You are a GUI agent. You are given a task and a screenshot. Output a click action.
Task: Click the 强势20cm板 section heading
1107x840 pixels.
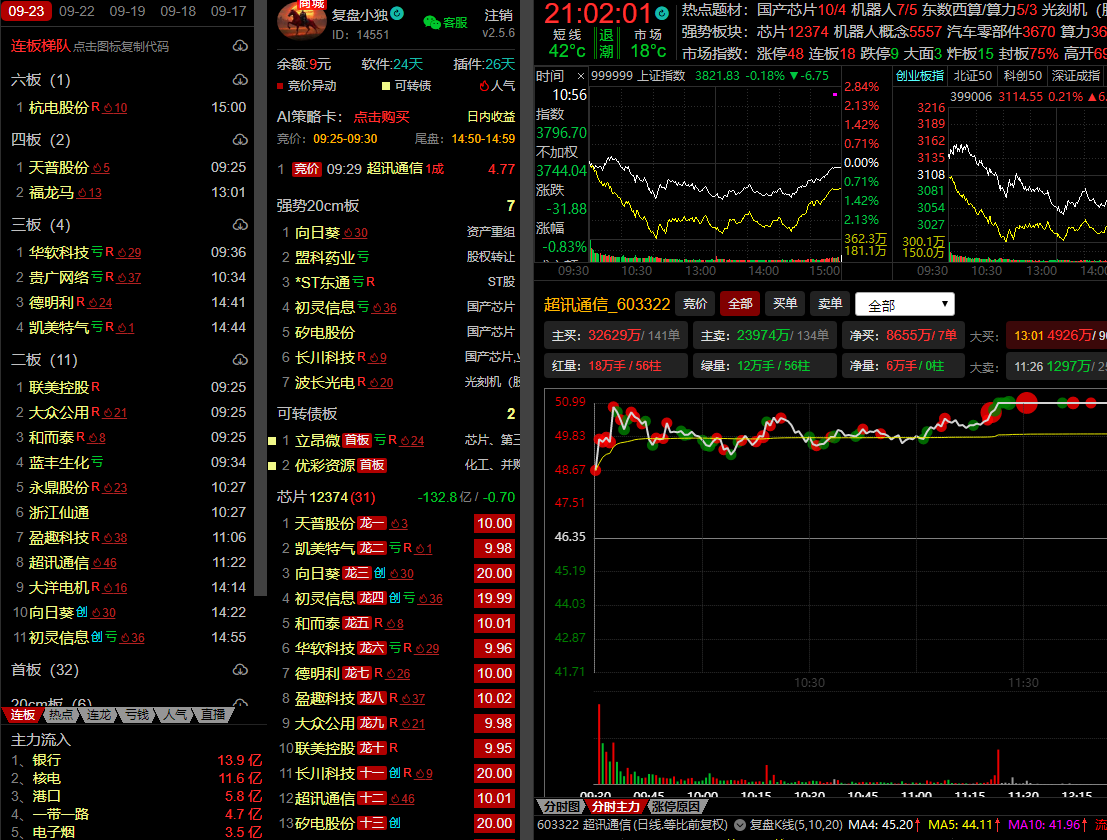[x=318, y=205]
